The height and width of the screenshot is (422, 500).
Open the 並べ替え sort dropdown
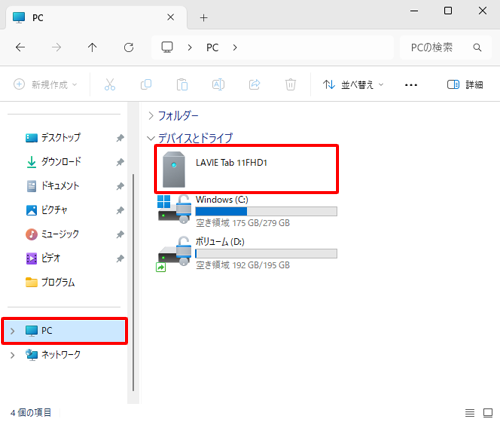353,85
